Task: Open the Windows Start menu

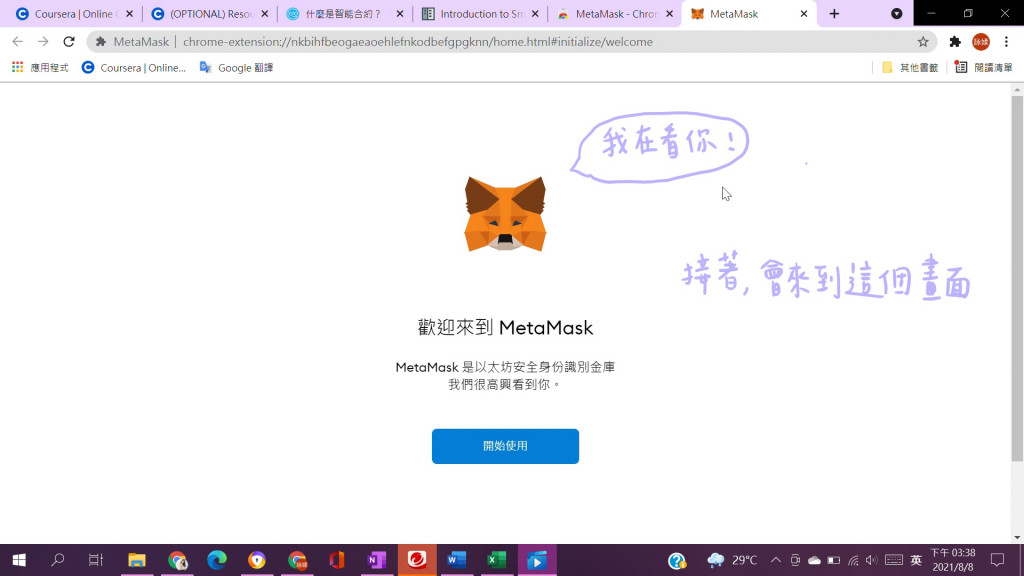Action: [19, 560]
